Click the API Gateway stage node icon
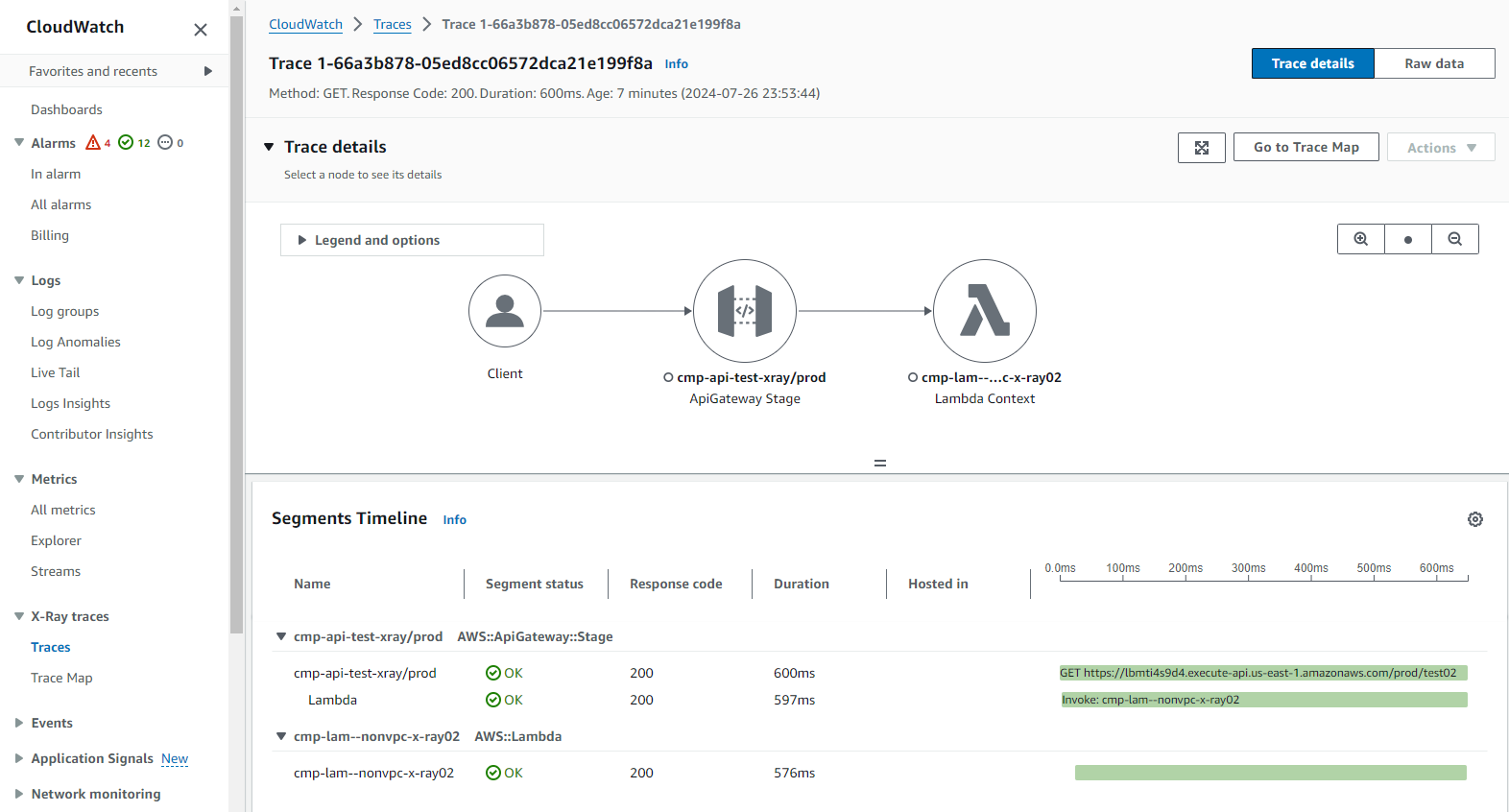 coord(744,311)
